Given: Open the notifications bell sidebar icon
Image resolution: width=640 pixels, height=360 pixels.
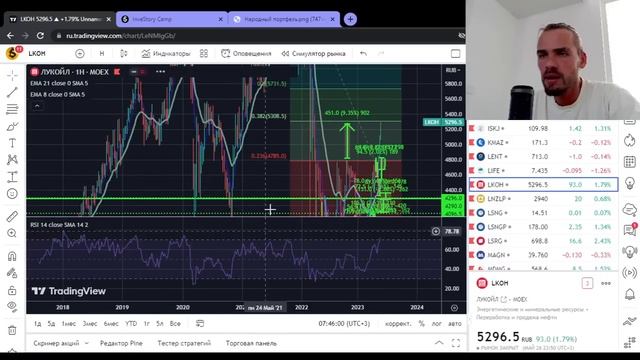Looking at the screenshot, I should 629,294.
